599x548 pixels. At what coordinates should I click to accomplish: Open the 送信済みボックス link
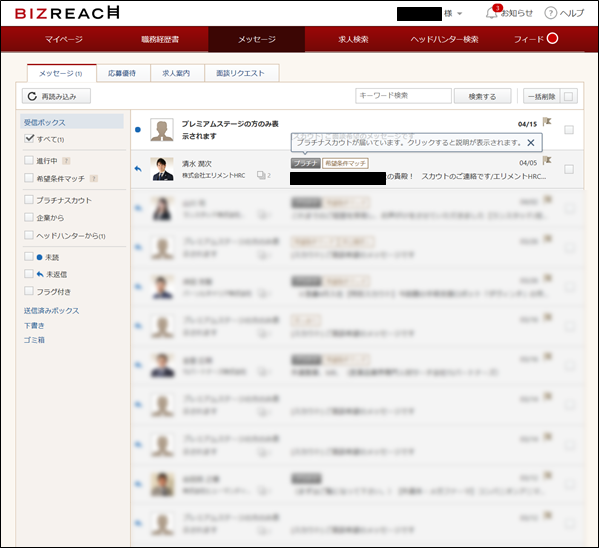click(x=51, y=310)
